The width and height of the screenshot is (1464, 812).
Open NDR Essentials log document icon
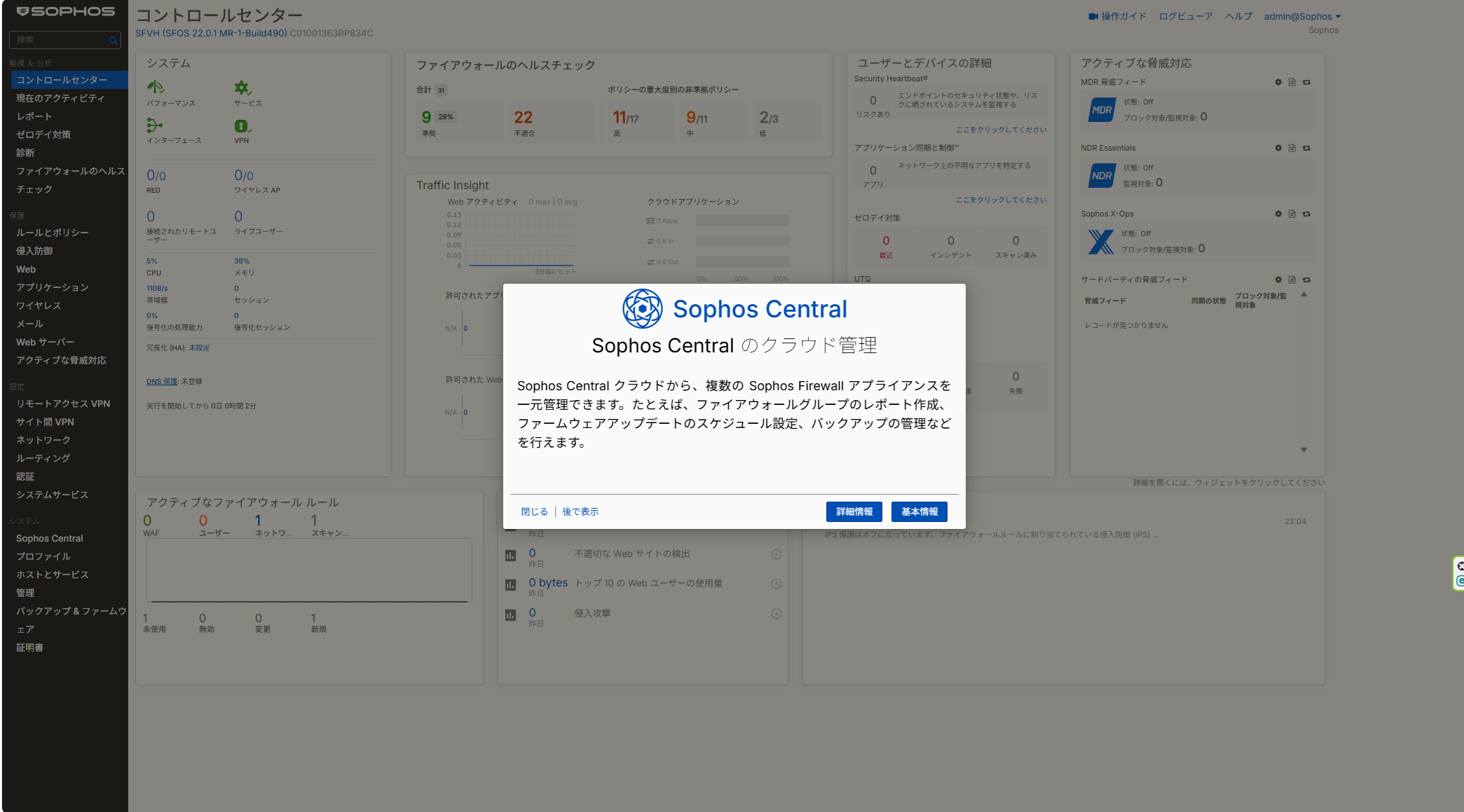pyautogui.click(x=1292, y=149)
